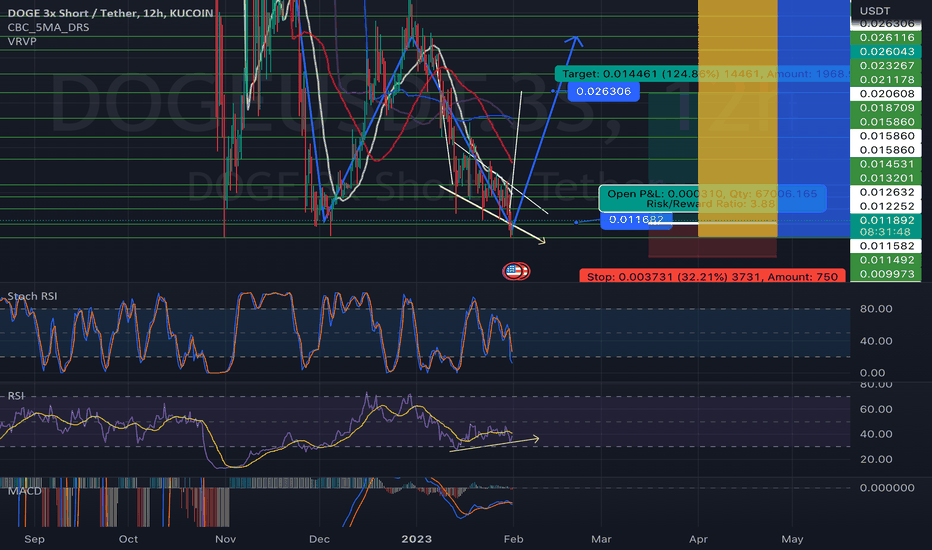Click the Open P&L Risk/Reward label

tap(712, 199)
